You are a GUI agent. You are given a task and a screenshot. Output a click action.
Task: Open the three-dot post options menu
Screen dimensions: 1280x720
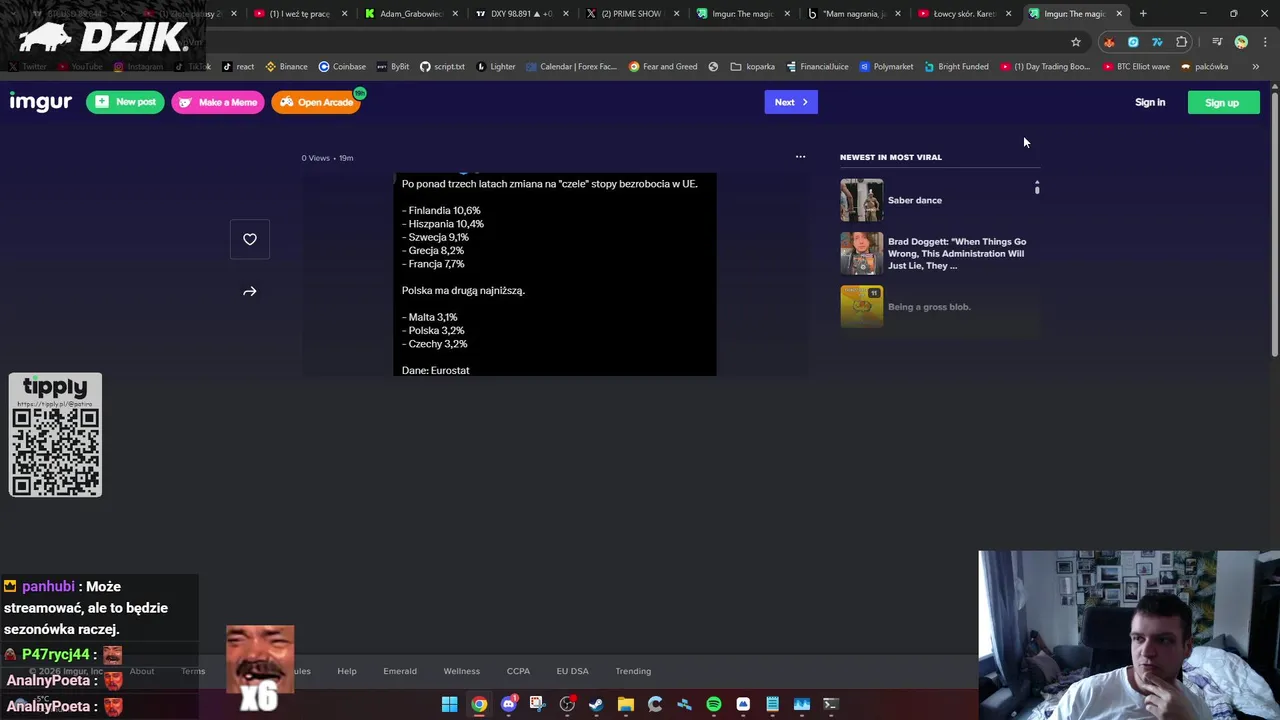click(800, 157)
